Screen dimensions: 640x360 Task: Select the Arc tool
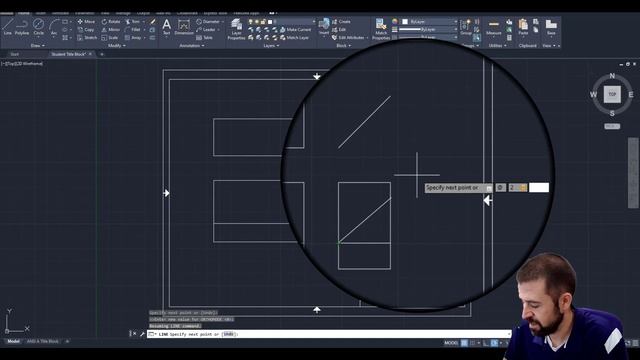pos(53,27)
